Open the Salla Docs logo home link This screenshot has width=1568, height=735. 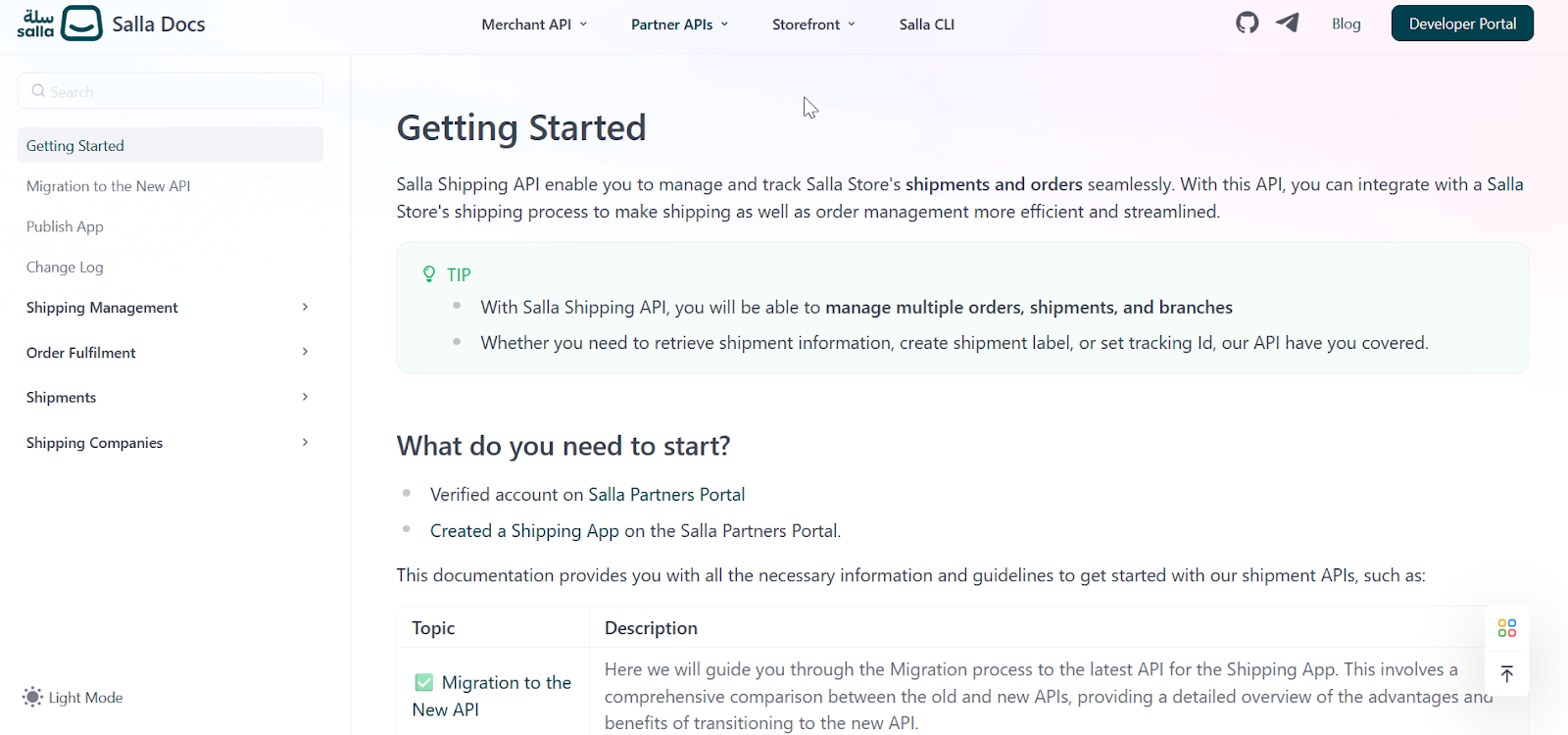click(x=111, y=24)
